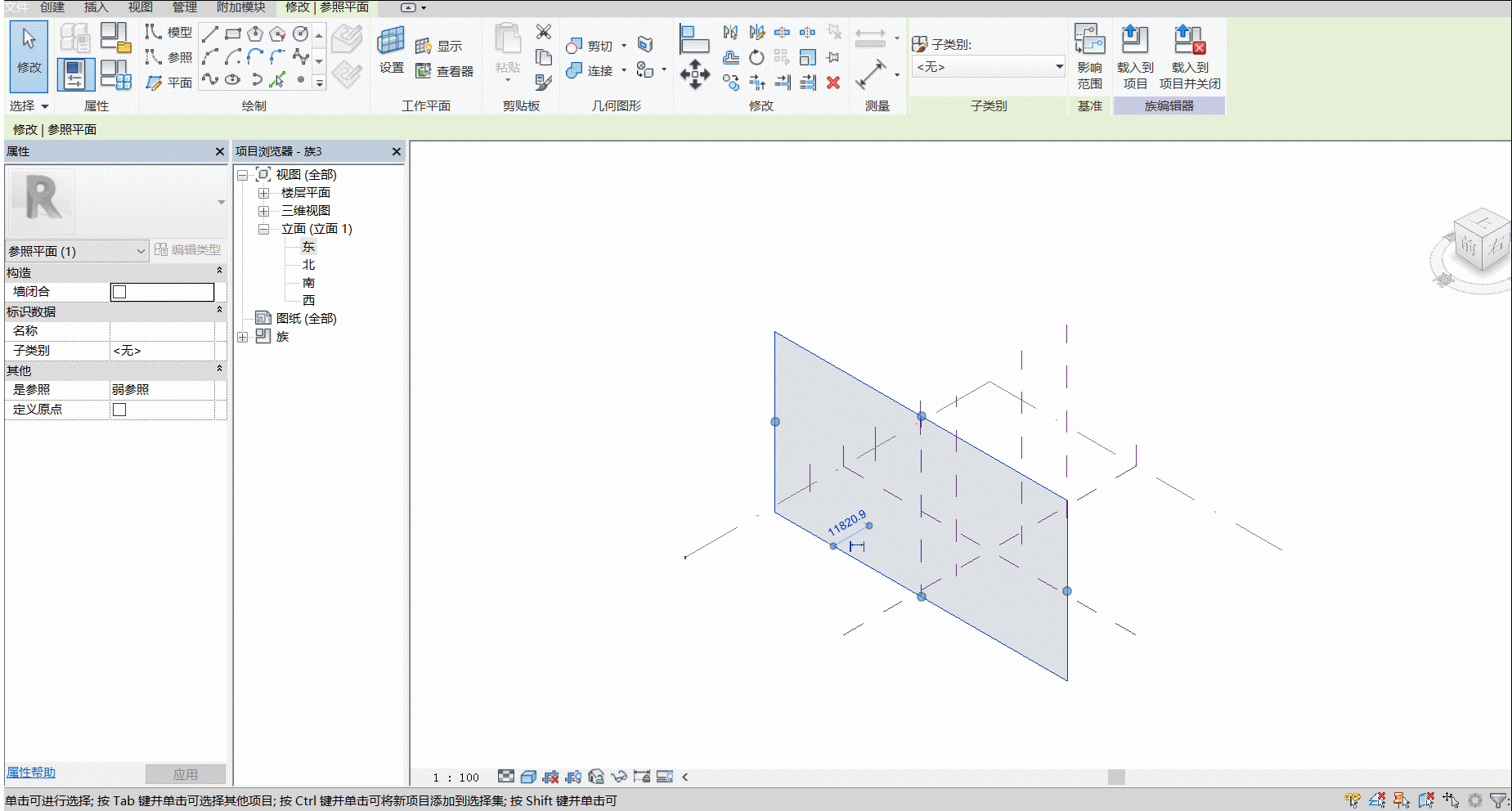Collapse the 立面 (立面 1) node

tap(264, 229)
